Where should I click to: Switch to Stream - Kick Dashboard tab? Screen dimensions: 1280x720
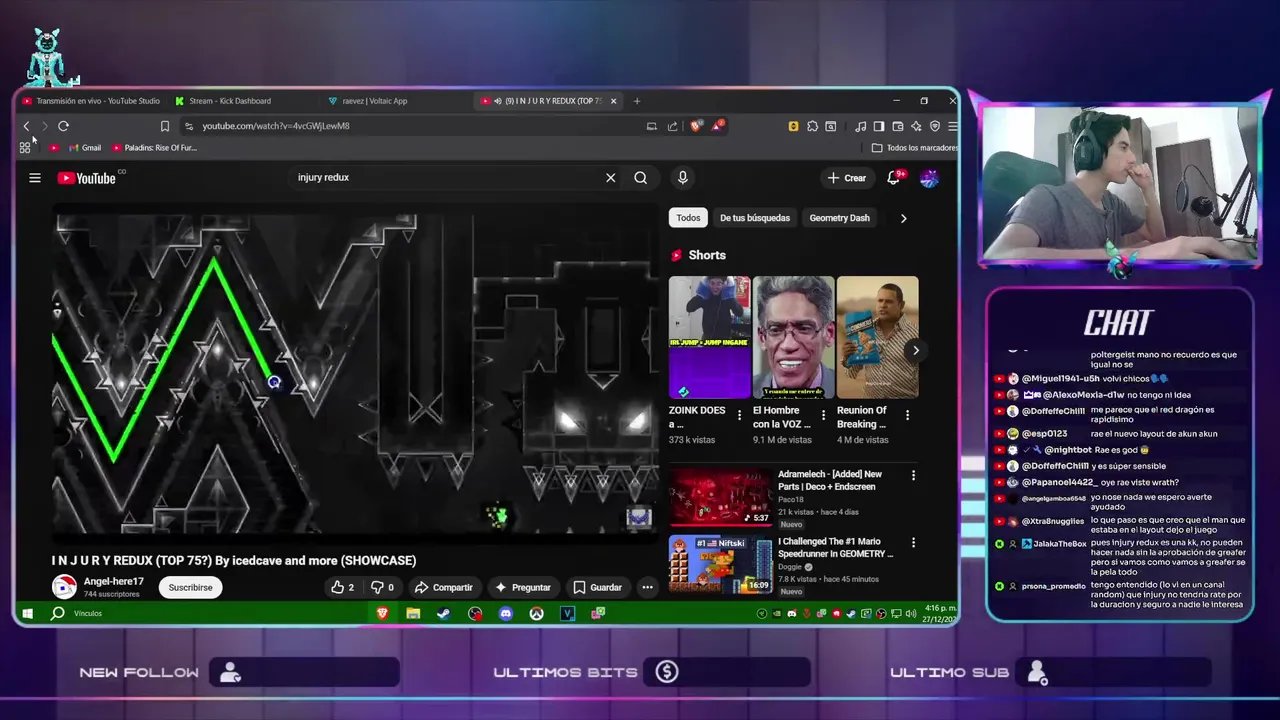223,101
